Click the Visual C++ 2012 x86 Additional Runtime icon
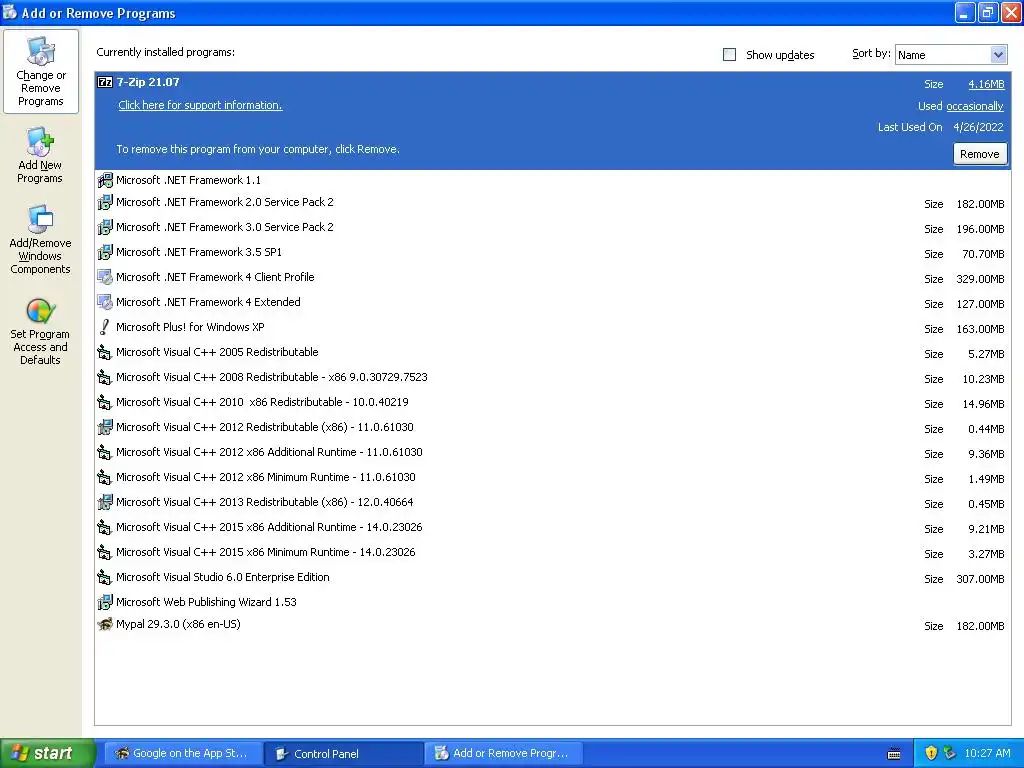Viewport: 1024px width, 768px height. pos(104,452)
